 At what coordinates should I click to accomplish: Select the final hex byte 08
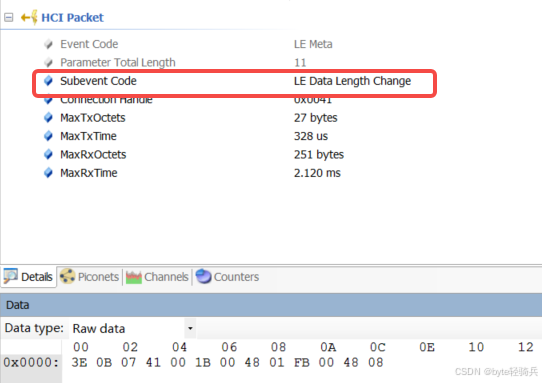click(x=376, y=362)
